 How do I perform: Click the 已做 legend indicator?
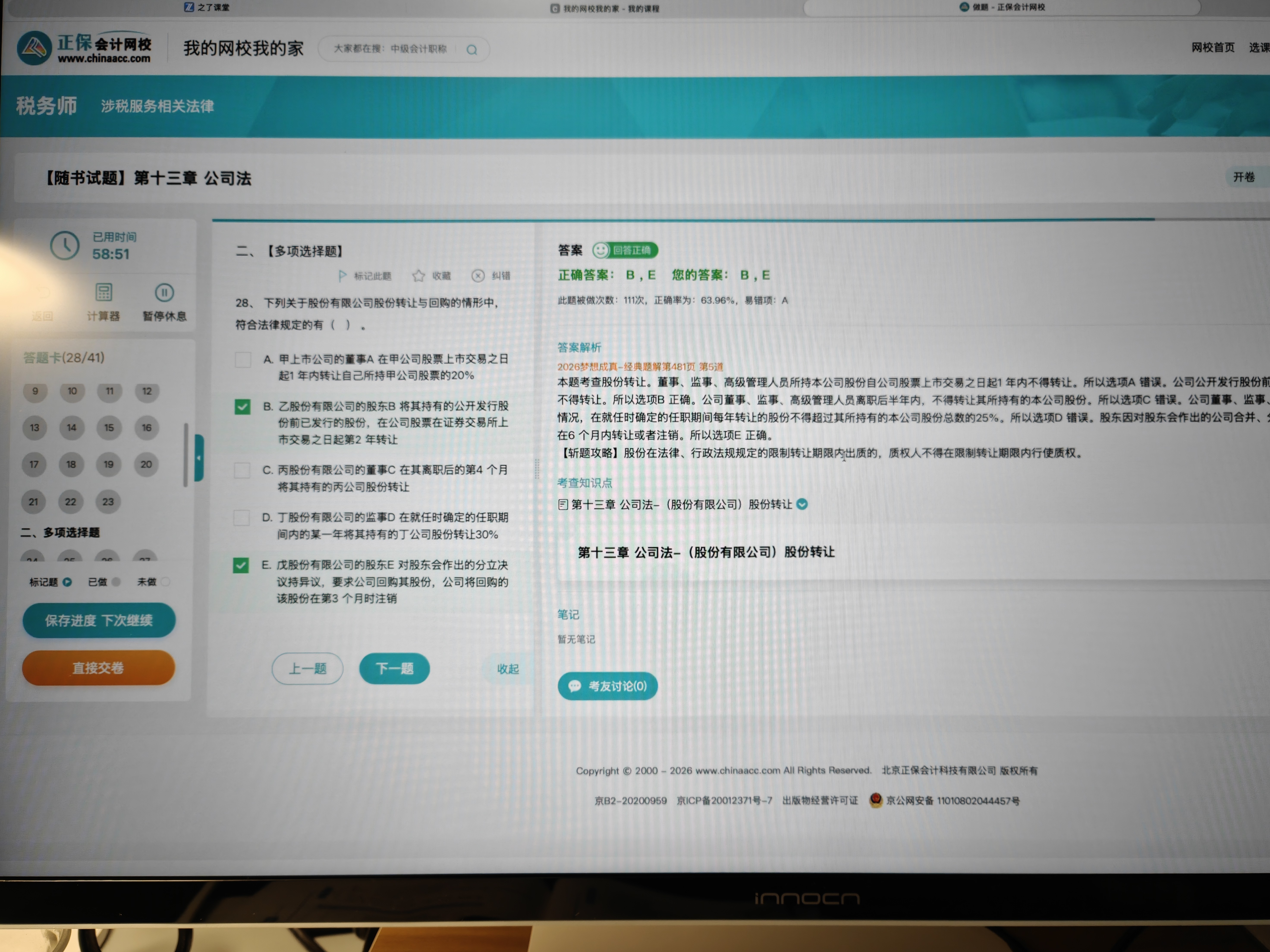pos(116,582)
